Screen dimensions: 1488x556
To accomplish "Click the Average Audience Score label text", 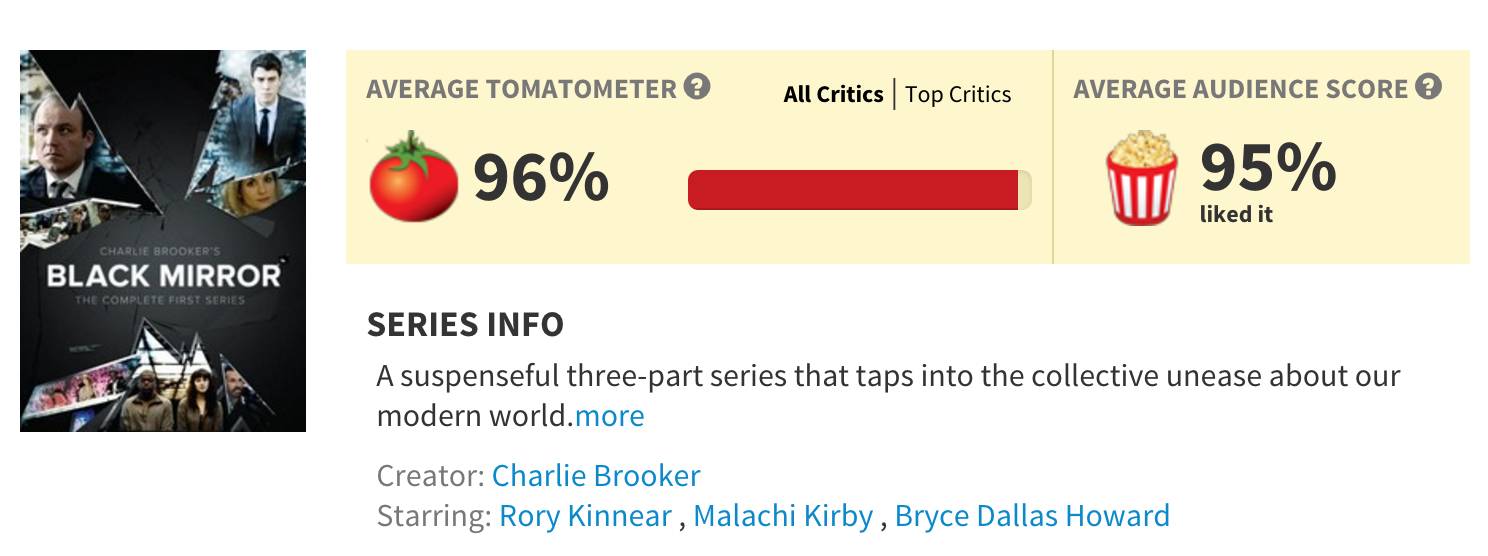I will point(1240,89).
